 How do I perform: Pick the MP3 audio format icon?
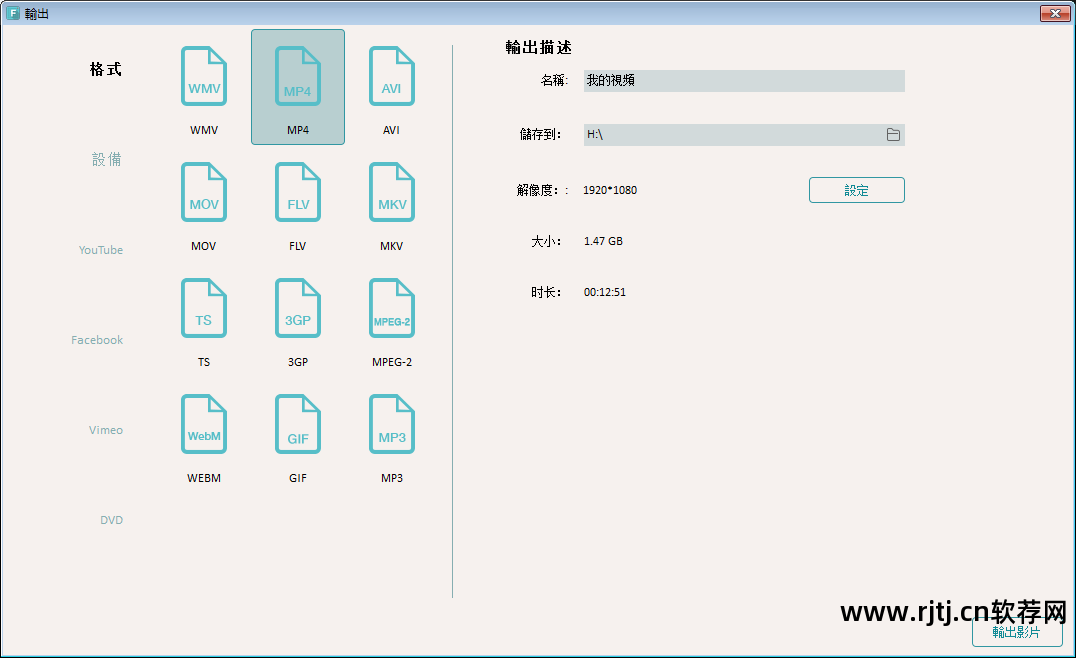click(x=391, y=426)
